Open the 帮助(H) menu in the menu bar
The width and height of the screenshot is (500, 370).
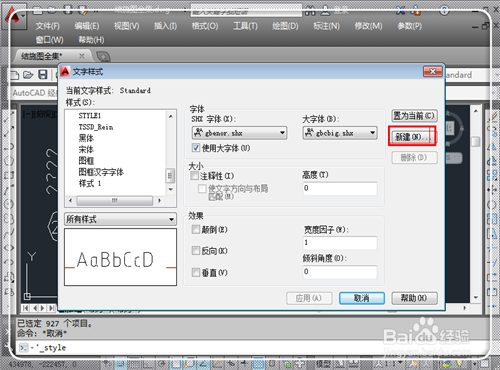tap(91, 40)
